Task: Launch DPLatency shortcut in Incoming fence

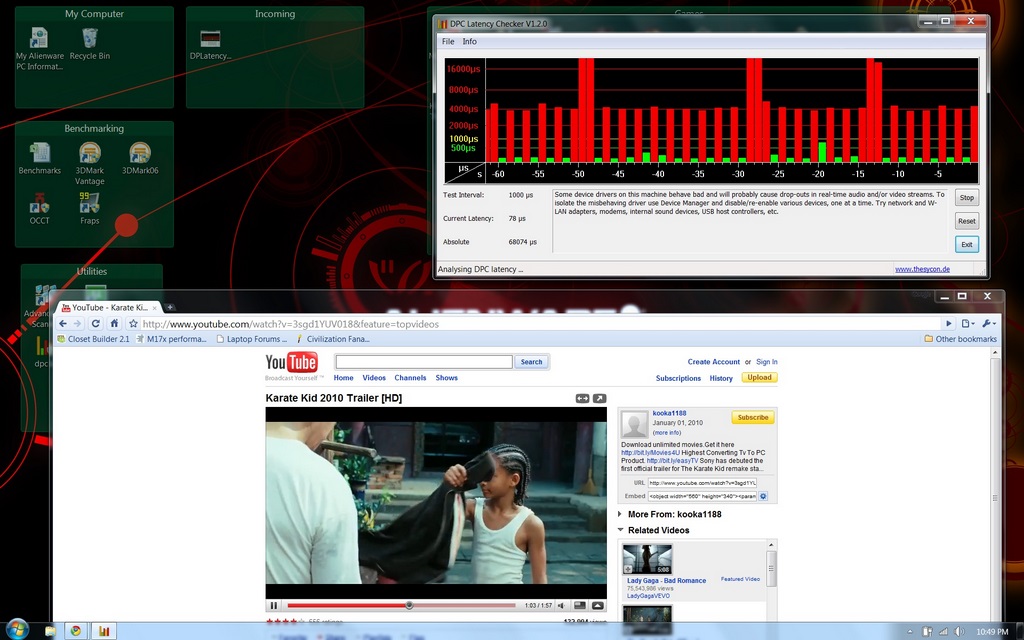Action: pyautogui.click(x=210, y=44)
